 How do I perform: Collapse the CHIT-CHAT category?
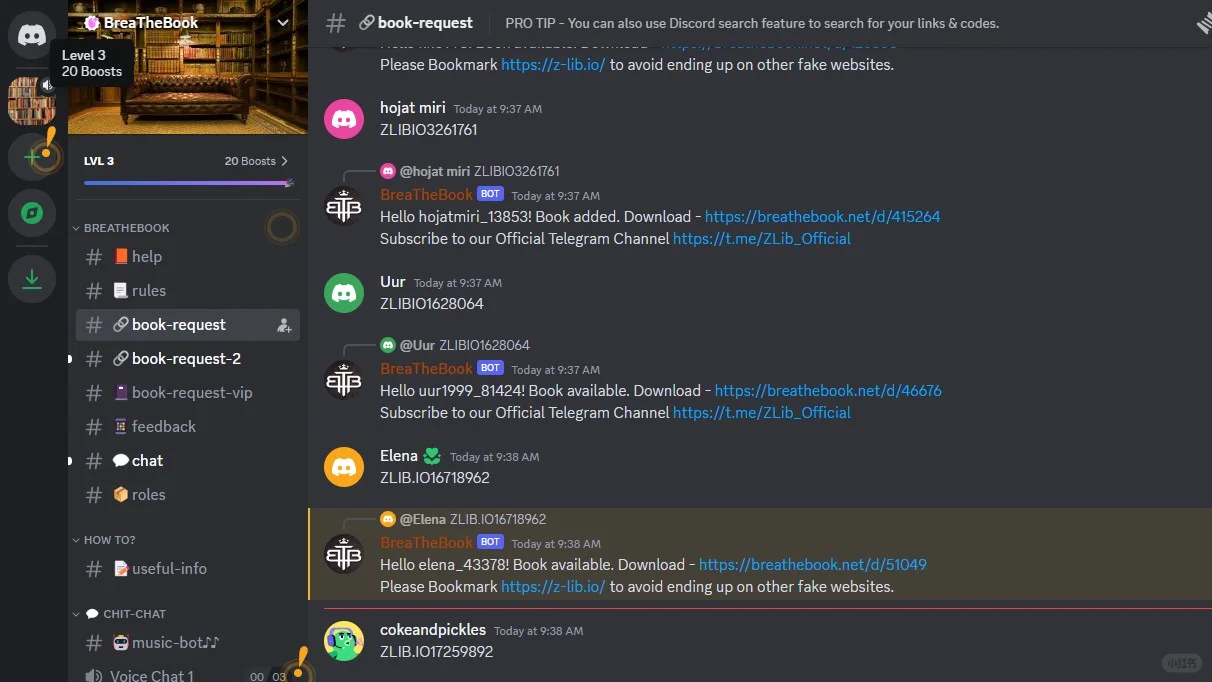[119, 614]
